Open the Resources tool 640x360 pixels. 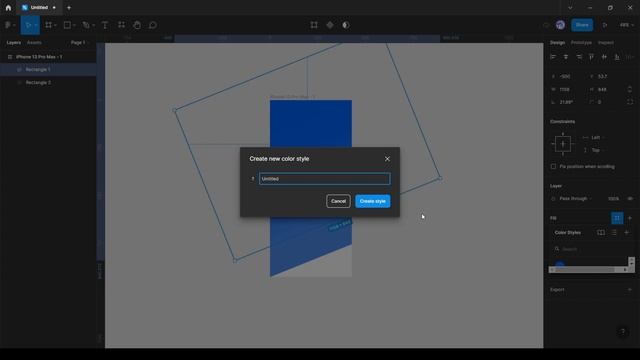click(x=121, y=25)
